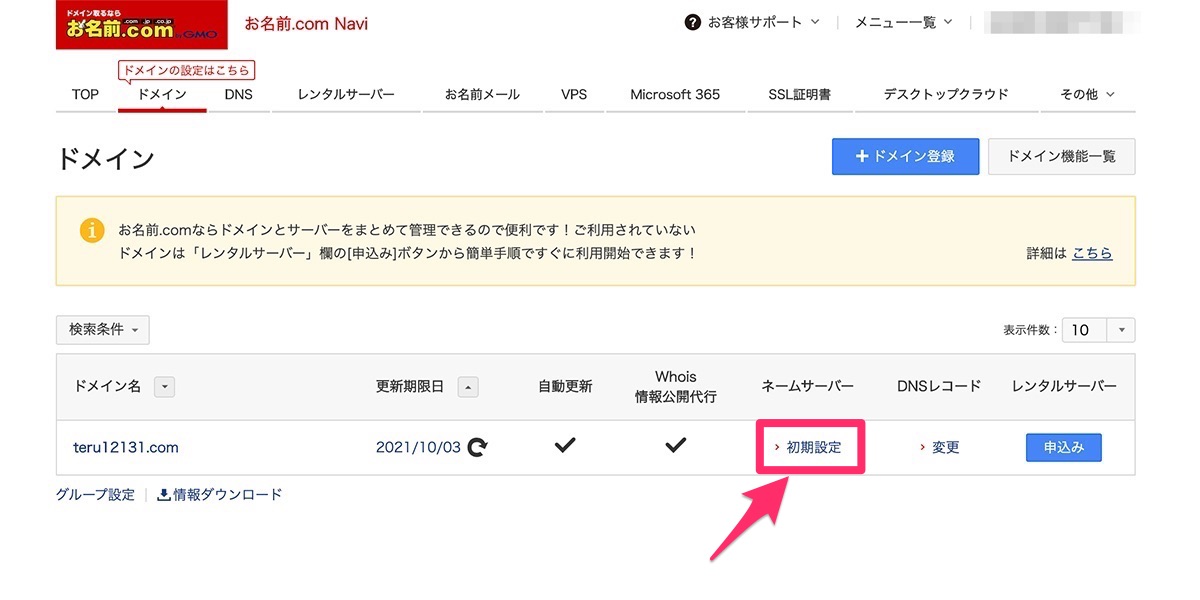
Task: Open the こちら details link
Action: [x=1092, y=254]
